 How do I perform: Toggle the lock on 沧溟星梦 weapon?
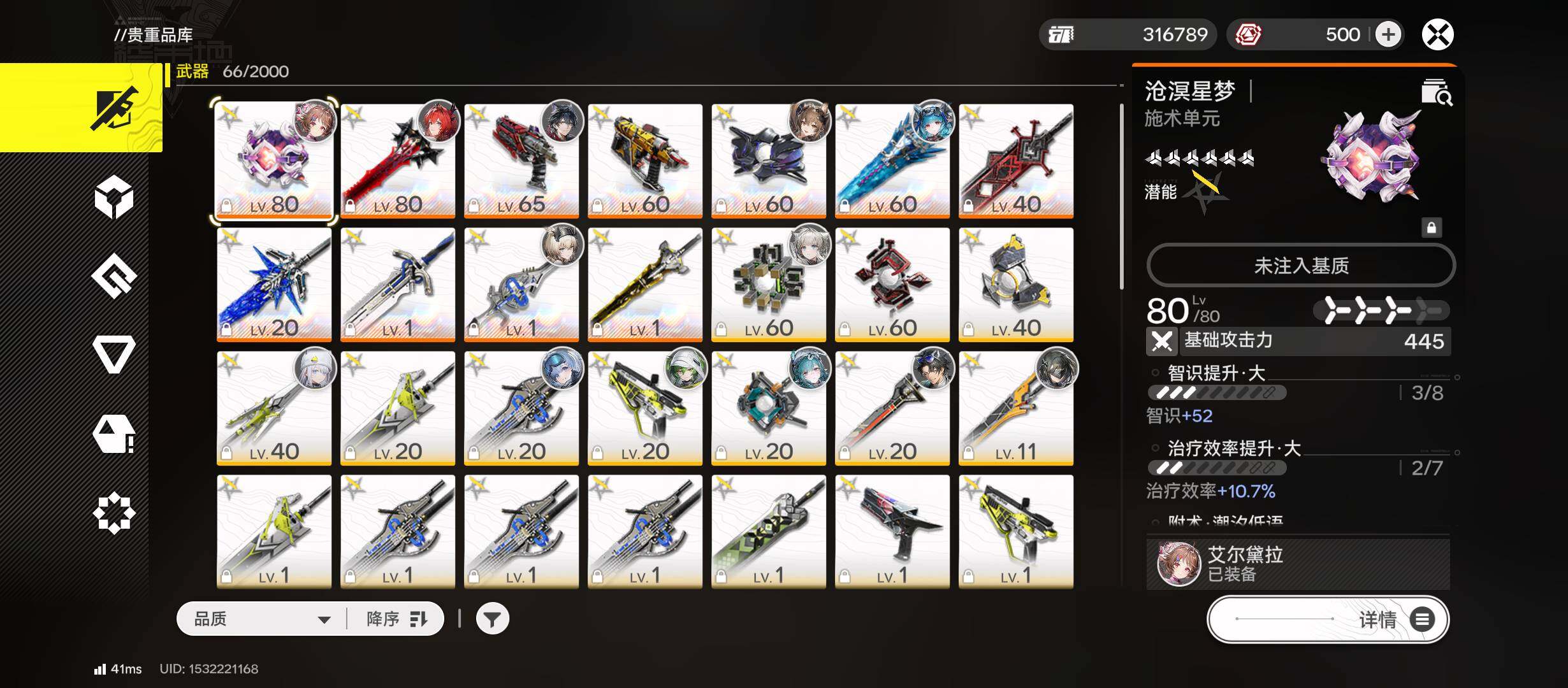(1431, 227)
